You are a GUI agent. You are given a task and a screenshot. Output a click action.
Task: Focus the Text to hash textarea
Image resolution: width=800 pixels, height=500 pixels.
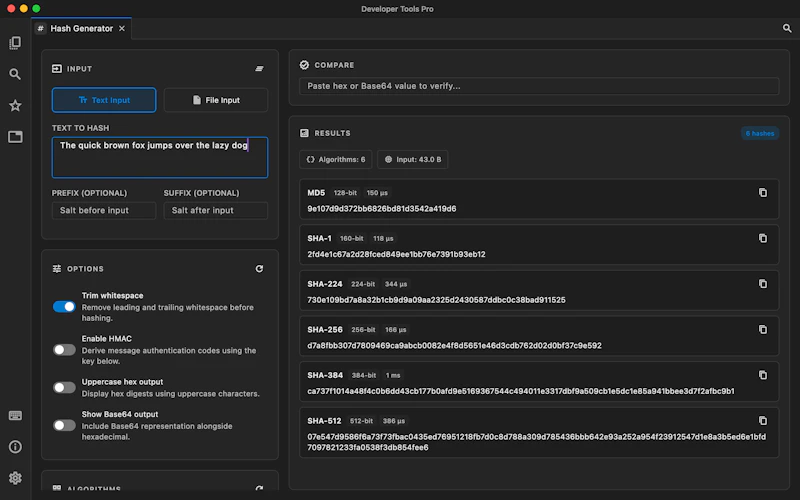point(160,157)
